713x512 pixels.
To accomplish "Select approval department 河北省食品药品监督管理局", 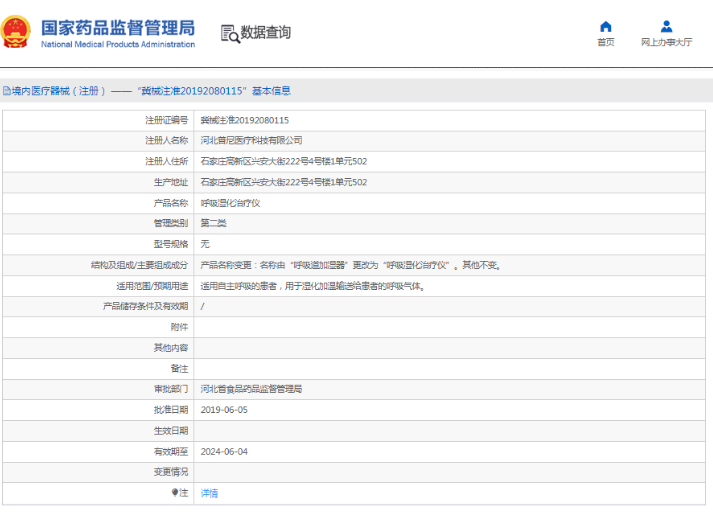I will coord(251,389).
